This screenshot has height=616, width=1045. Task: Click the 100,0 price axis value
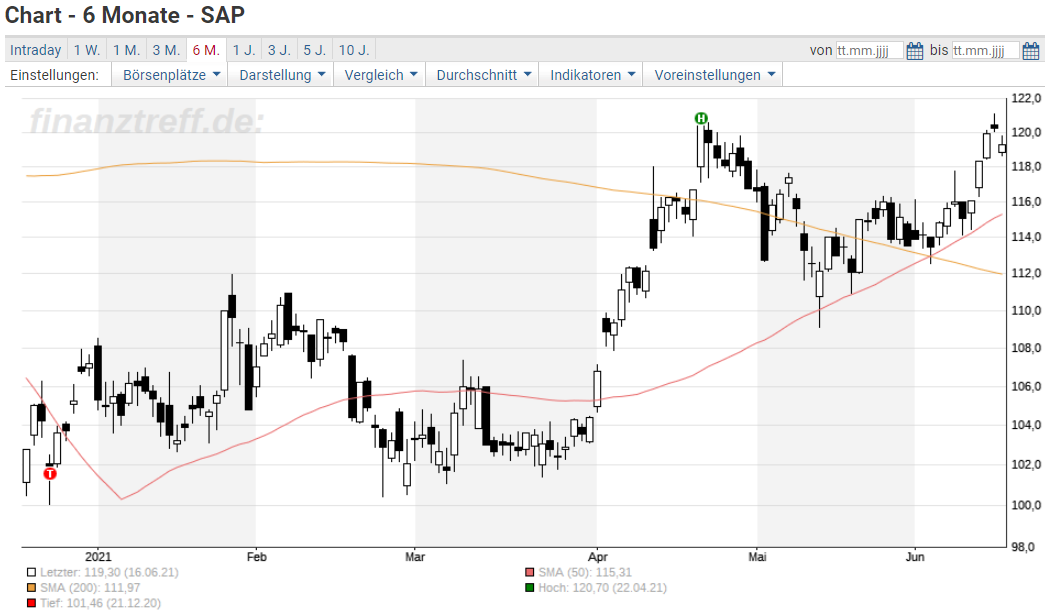[1026, 505]
